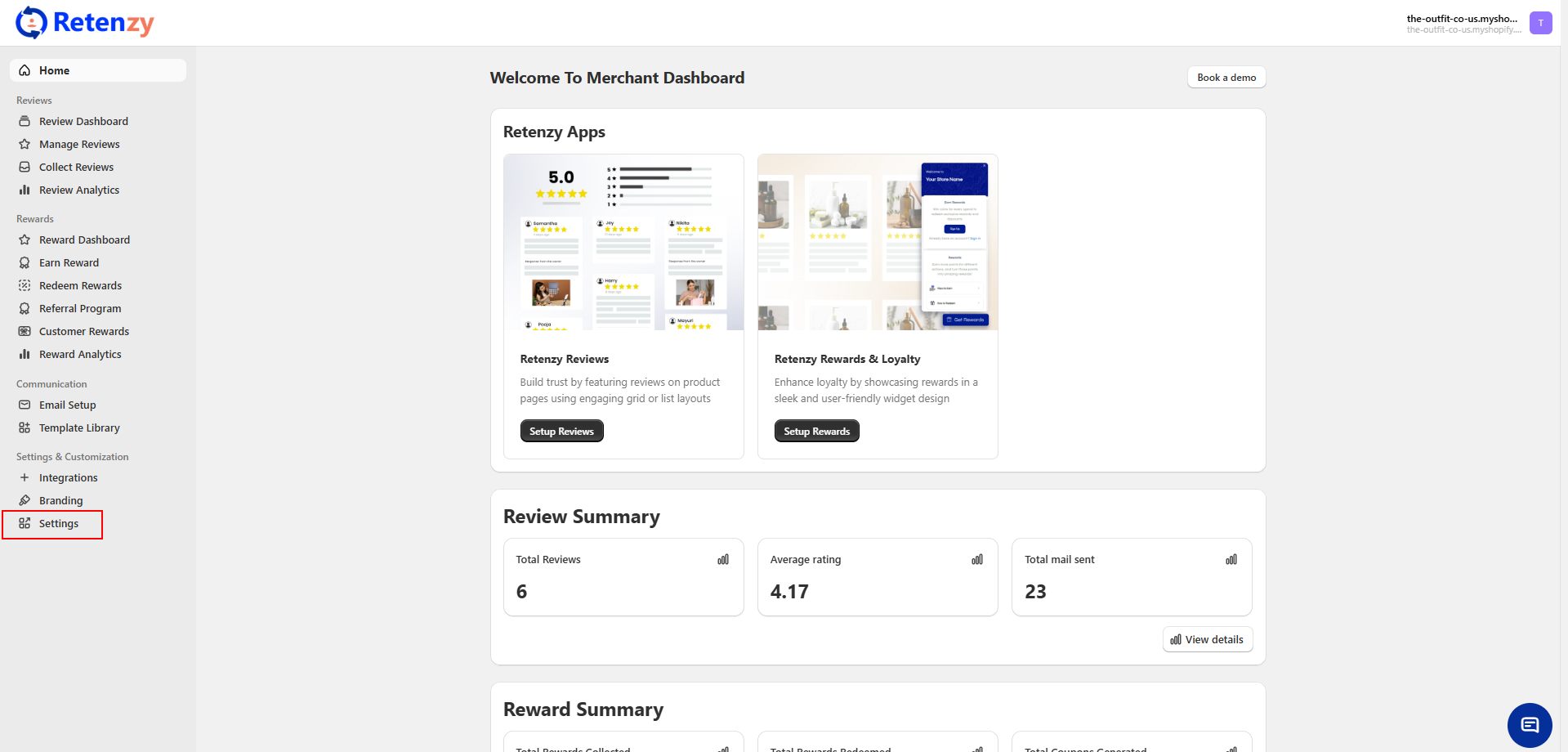Viewport: 1568px width, 752px height.
Task: Open Earn Reward section
Action: click(98, 262)
